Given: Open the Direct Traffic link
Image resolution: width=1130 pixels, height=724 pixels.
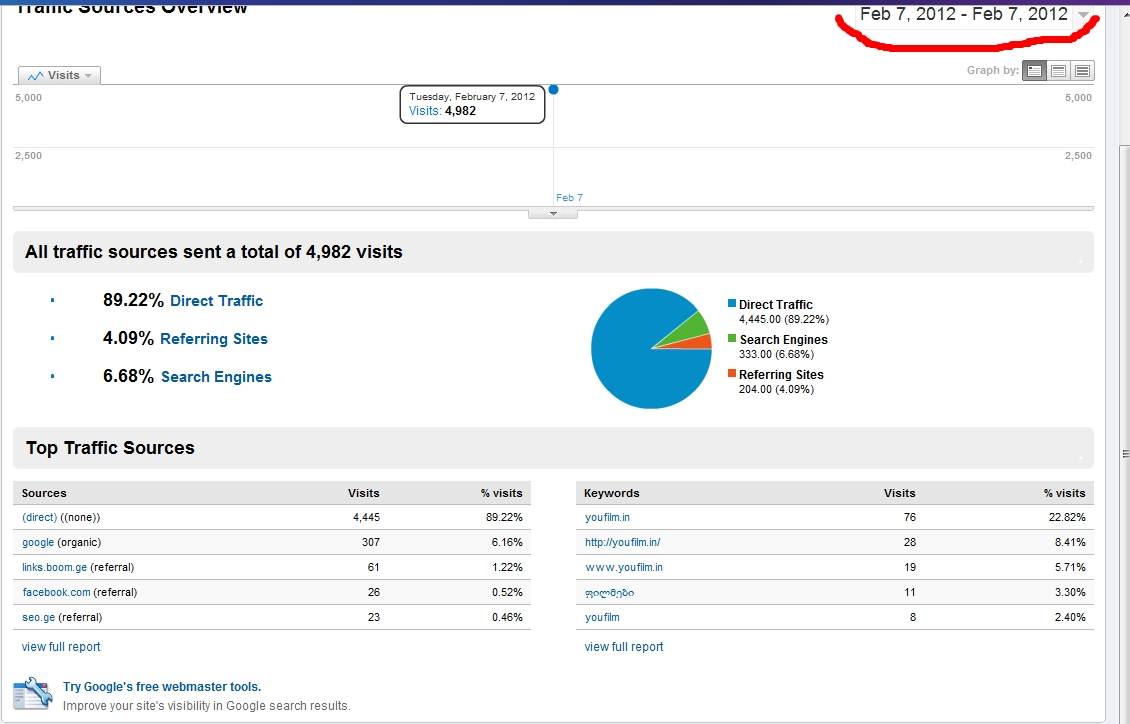Looking at the screenshot, I should coord(216,301).
